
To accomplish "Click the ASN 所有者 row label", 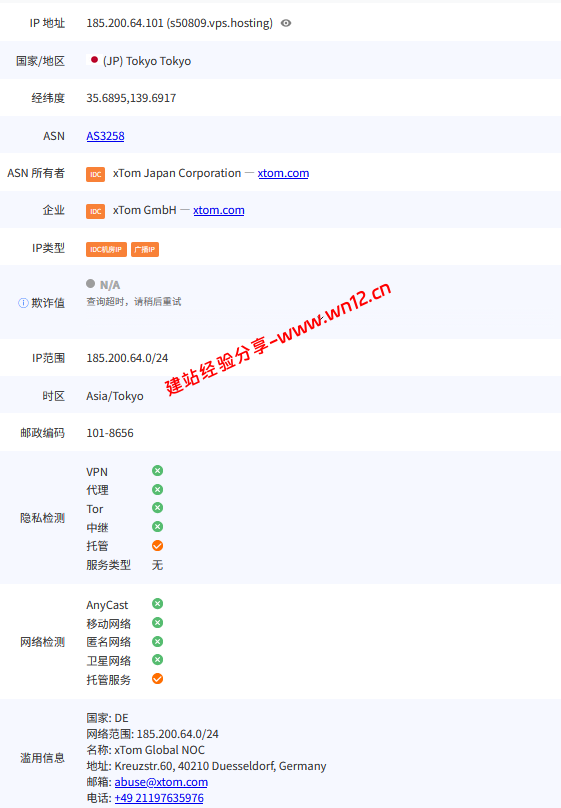I will pos(36,173).
